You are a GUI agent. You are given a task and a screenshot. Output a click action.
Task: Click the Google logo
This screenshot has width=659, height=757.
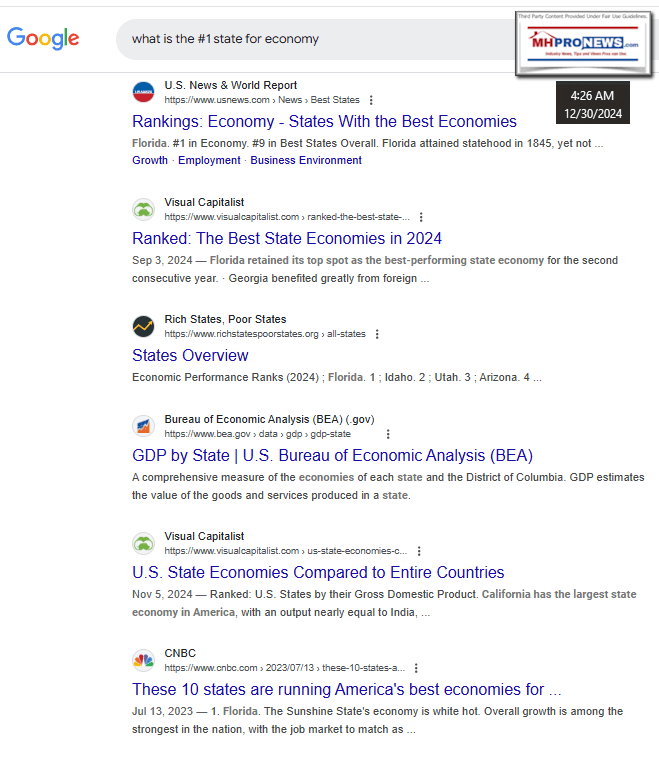coord(43,39)
